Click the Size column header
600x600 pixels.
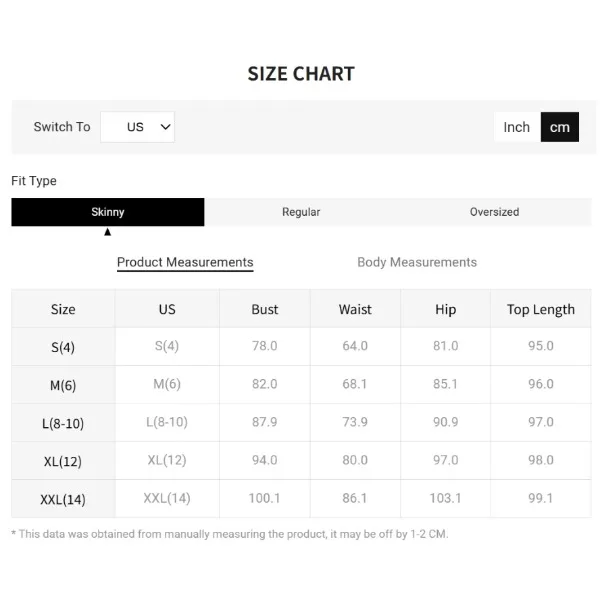pos(63,309)
